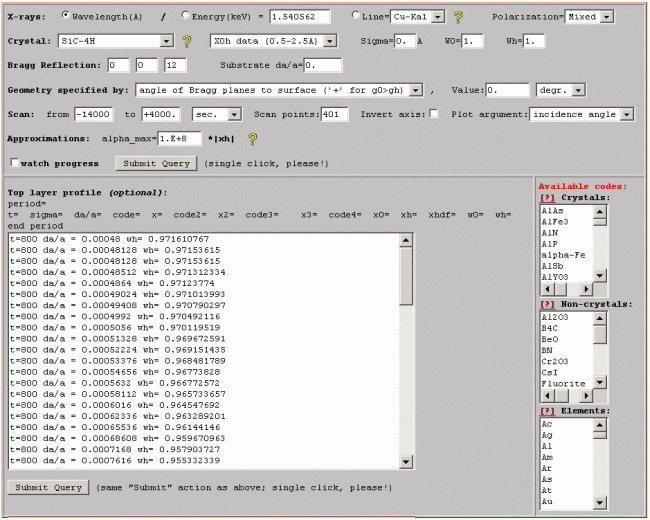This screenshot has height=520, width=650.
Task: Click the alpha_max field 1.E+8
Action: coord(179,139)
